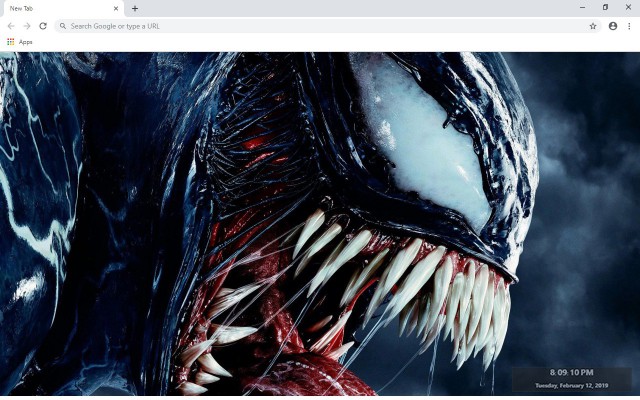Open the user profile icon
This screenshot has height=400, width=640.
[x=613, y=26]
